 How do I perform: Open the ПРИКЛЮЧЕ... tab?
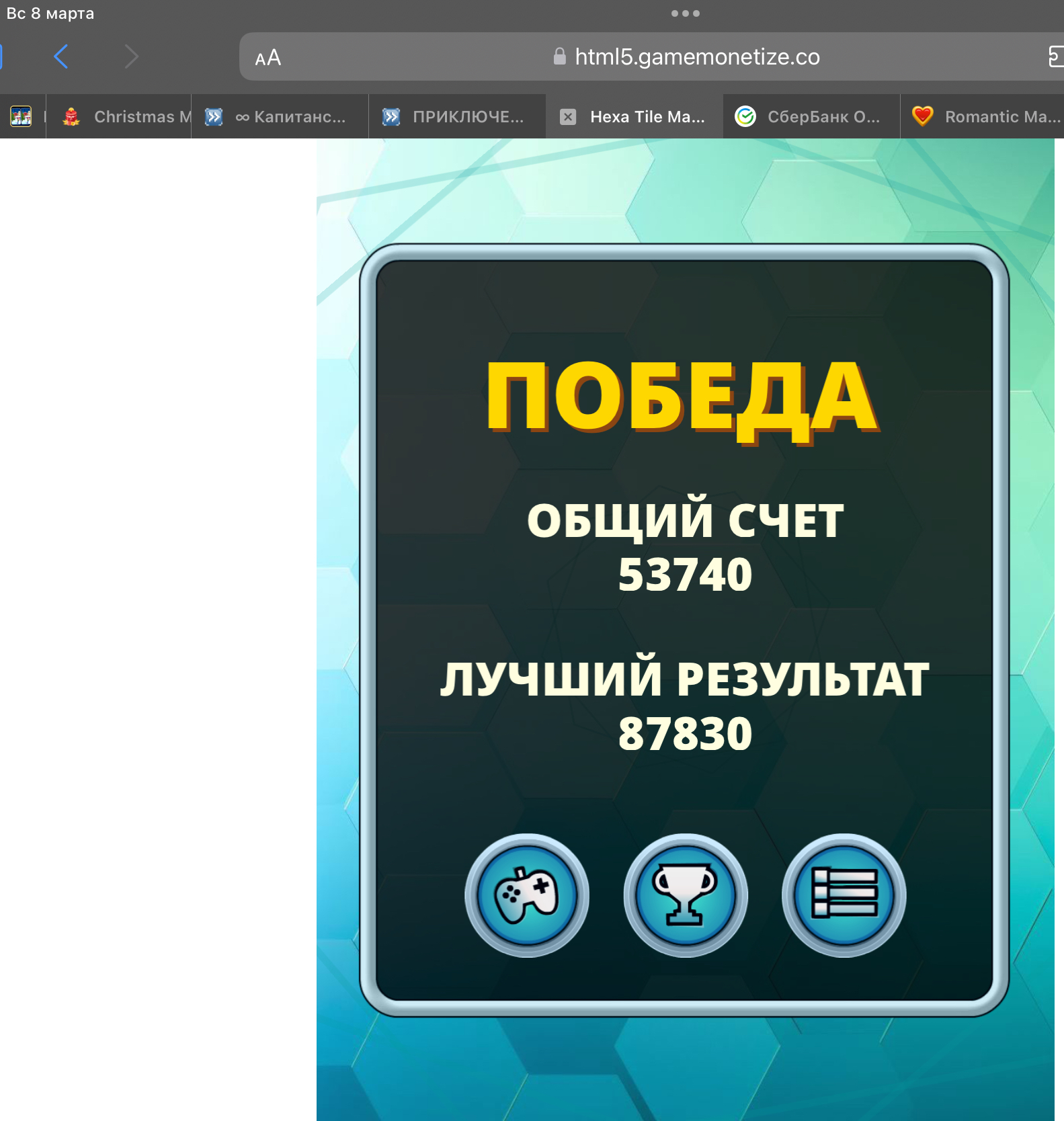[467, 117]
